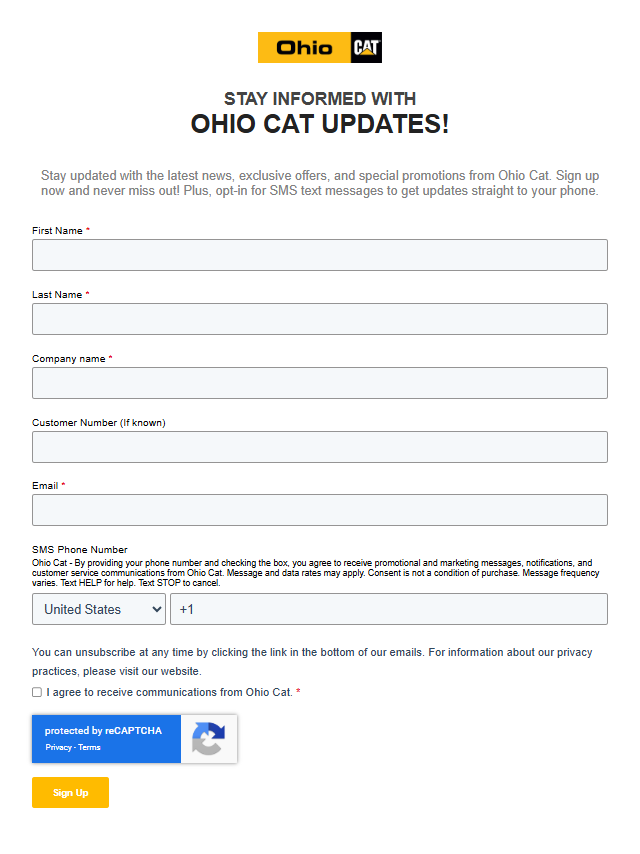Tick the agree to receive communications checkbox
The image size is (640, 854).
(37, 692)
